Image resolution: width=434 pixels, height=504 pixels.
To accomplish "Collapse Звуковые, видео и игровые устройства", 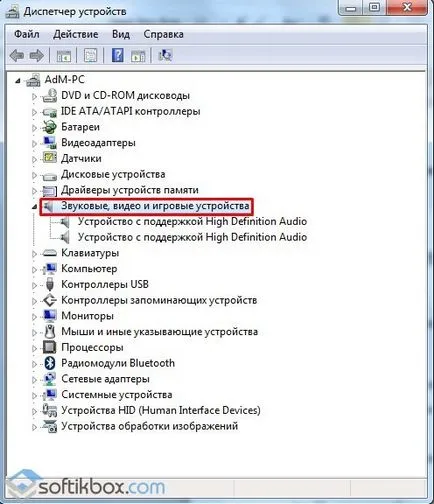I will (35, 207).
